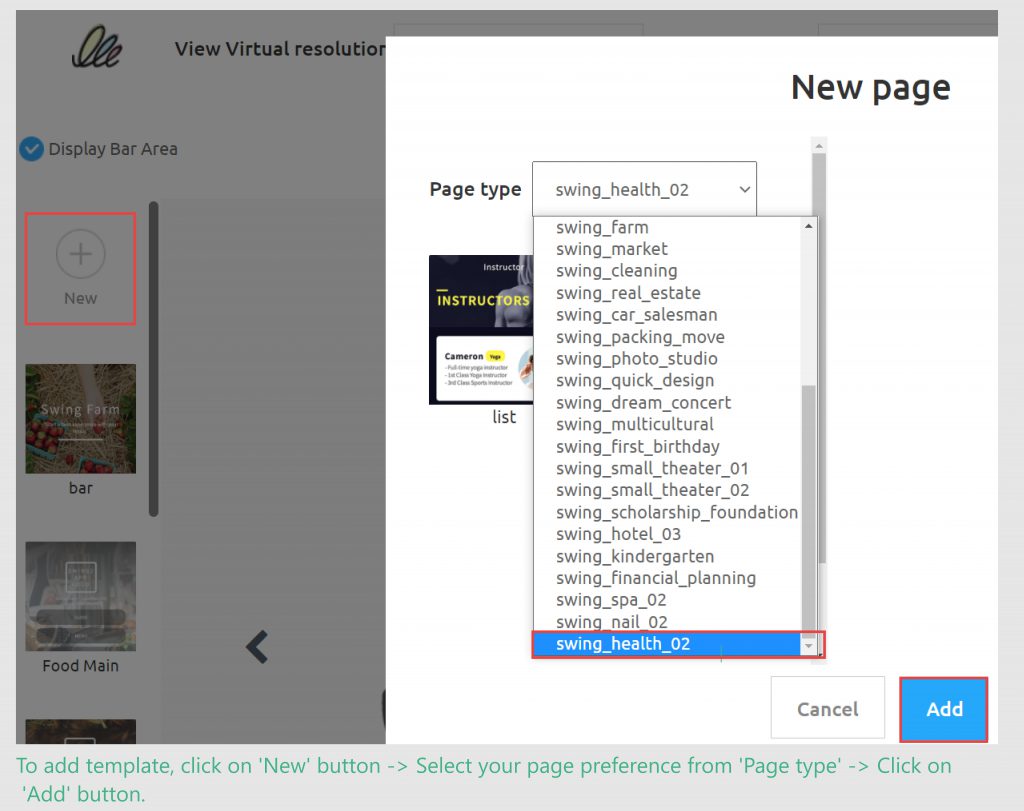Click the Add button
The height and width of the screenshot is (811, 1024).
tap(943, 709)
